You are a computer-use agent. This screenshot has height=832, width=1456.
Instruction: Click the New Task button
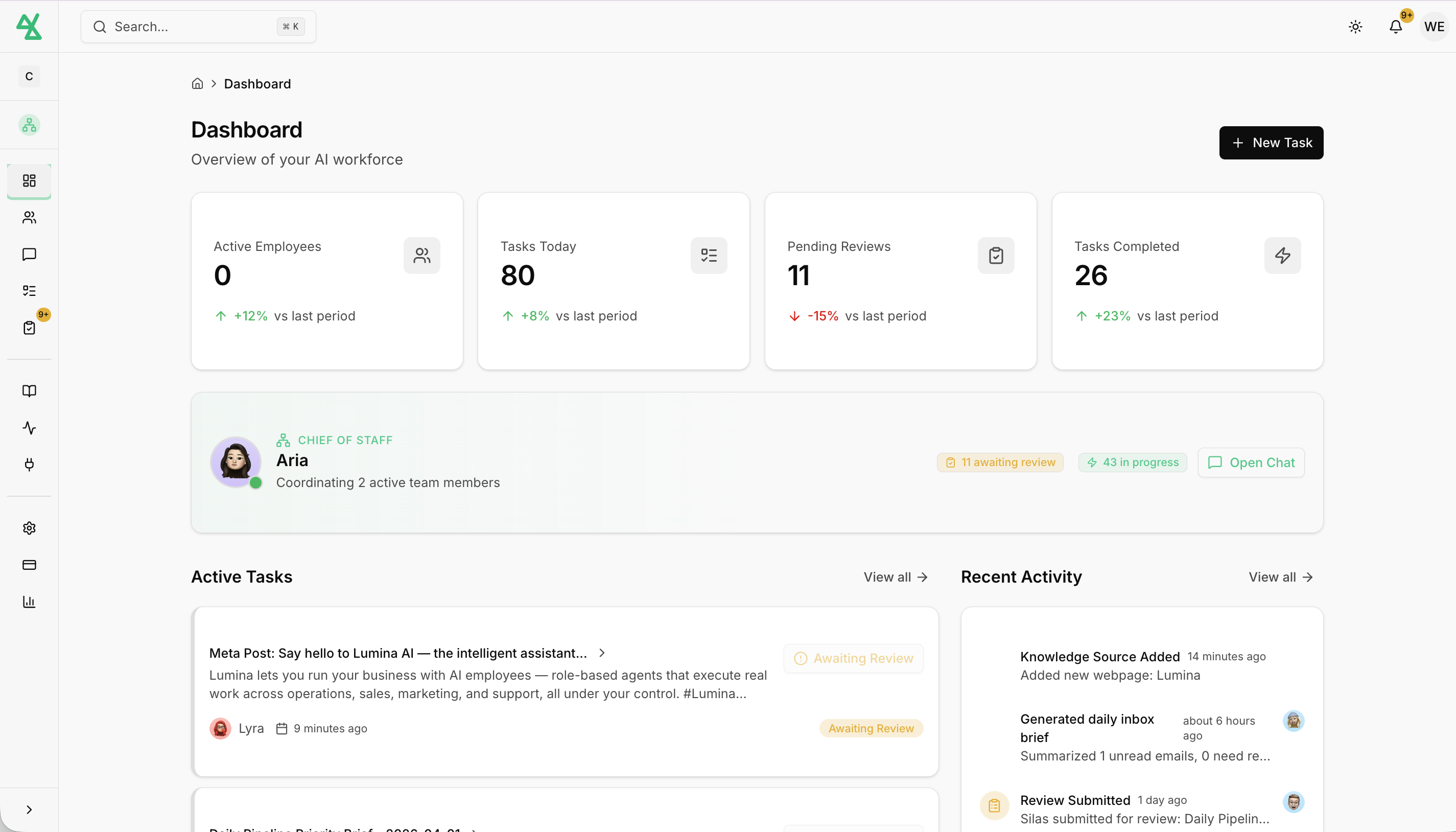coord(1271,143)
